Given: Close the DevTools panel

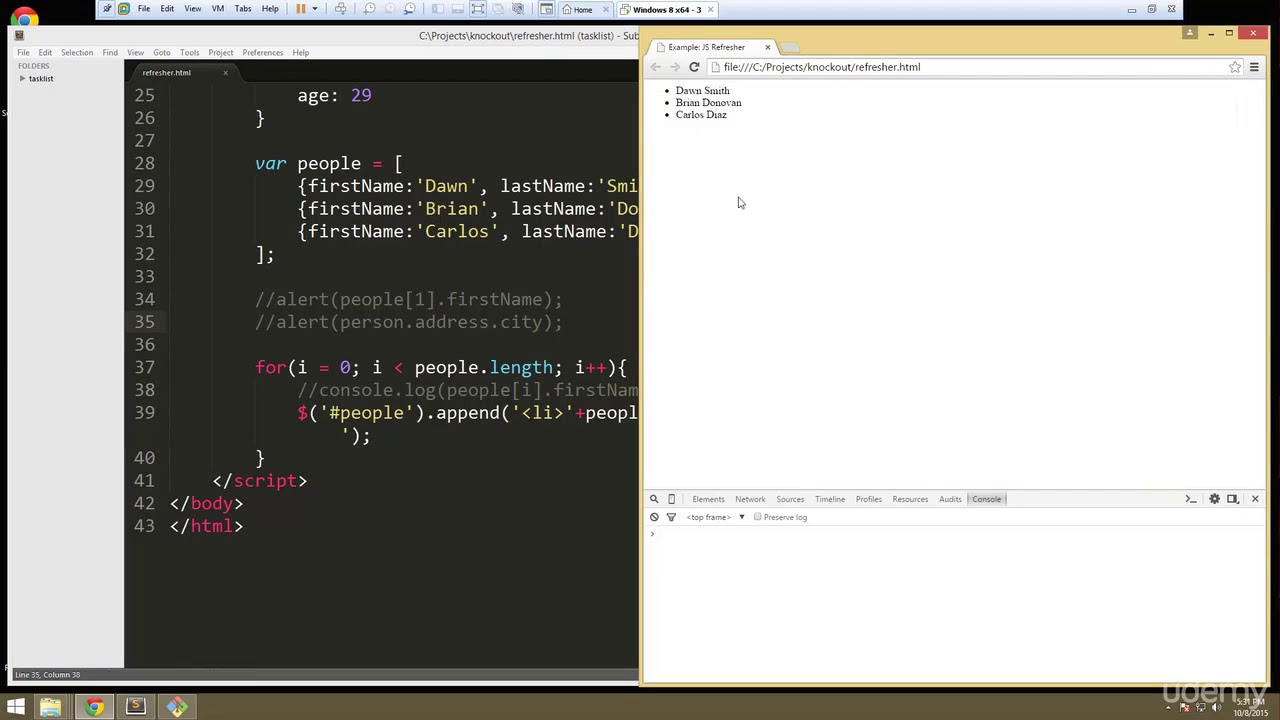Looking at the screenshot, I should click(x=1255, y=499).
